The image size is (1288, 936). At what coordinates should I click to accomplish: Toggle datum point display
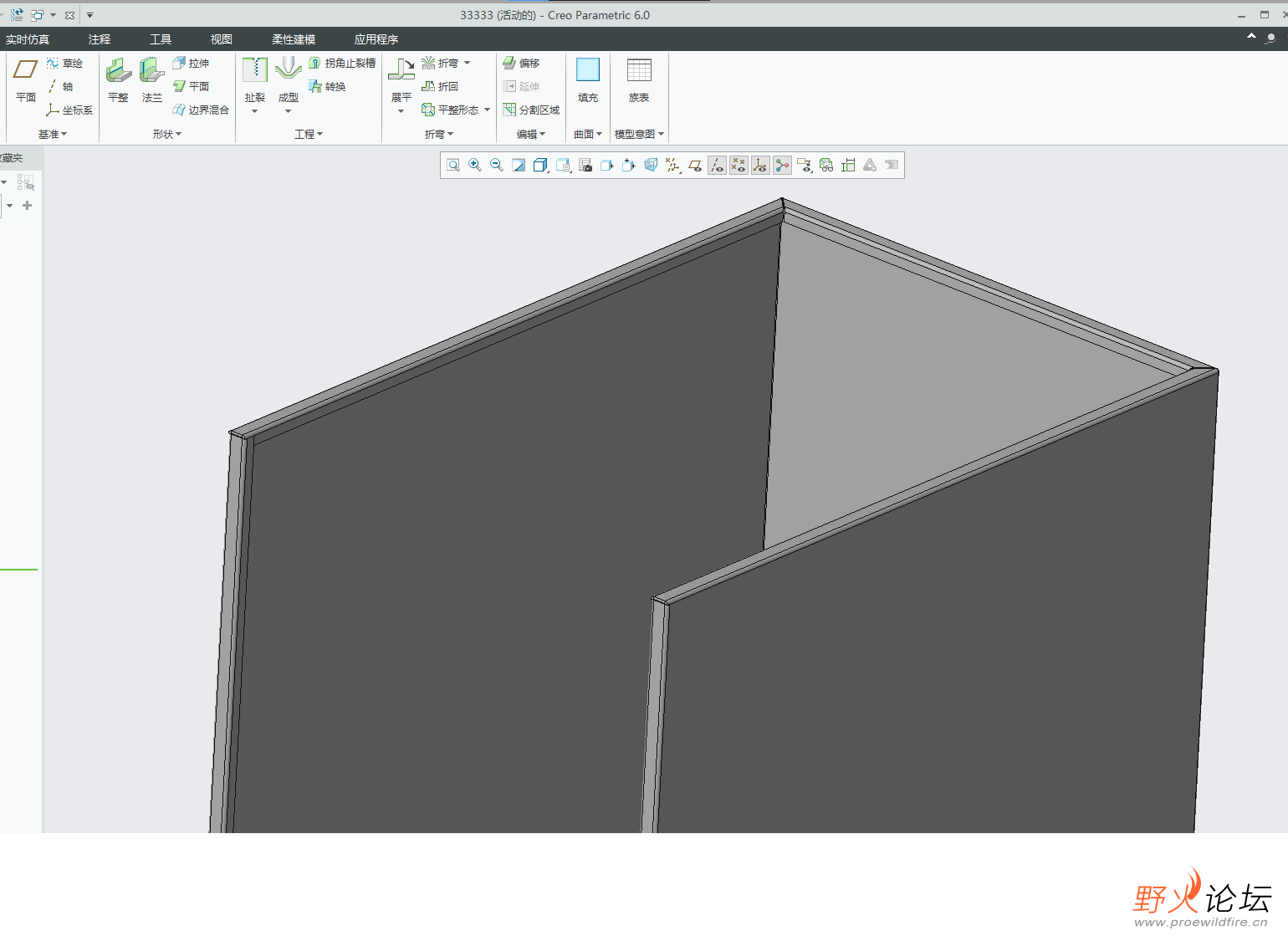739,166
